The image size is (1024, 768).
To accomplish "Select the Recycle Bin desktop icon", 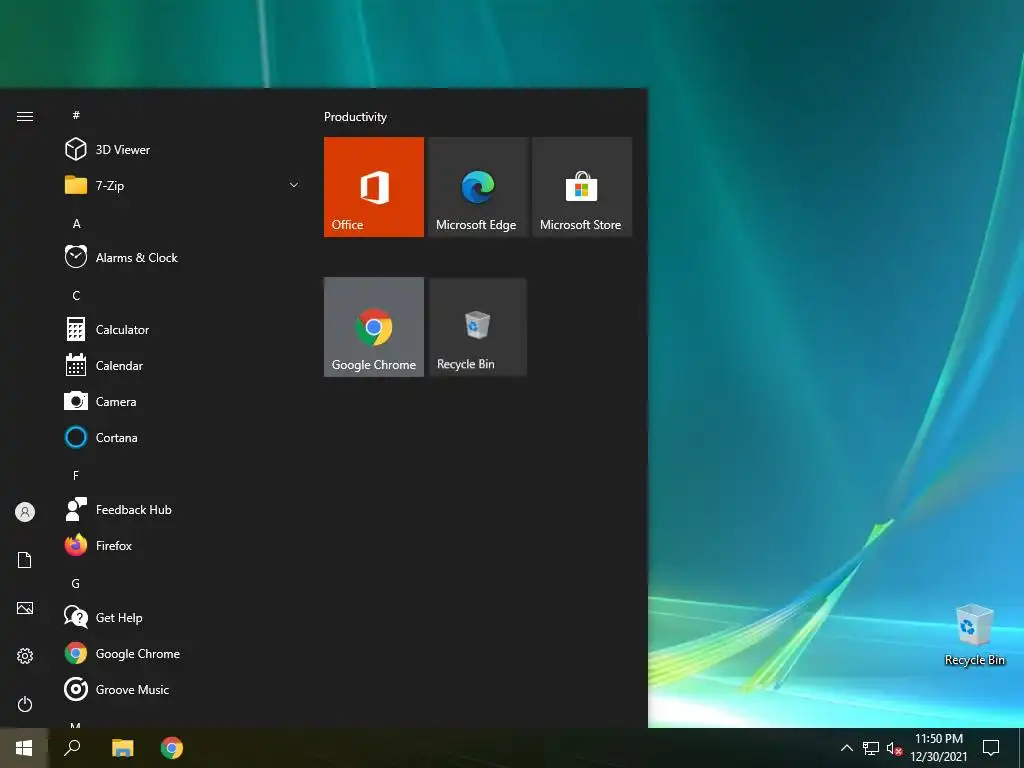I will [x=974, y=635].
